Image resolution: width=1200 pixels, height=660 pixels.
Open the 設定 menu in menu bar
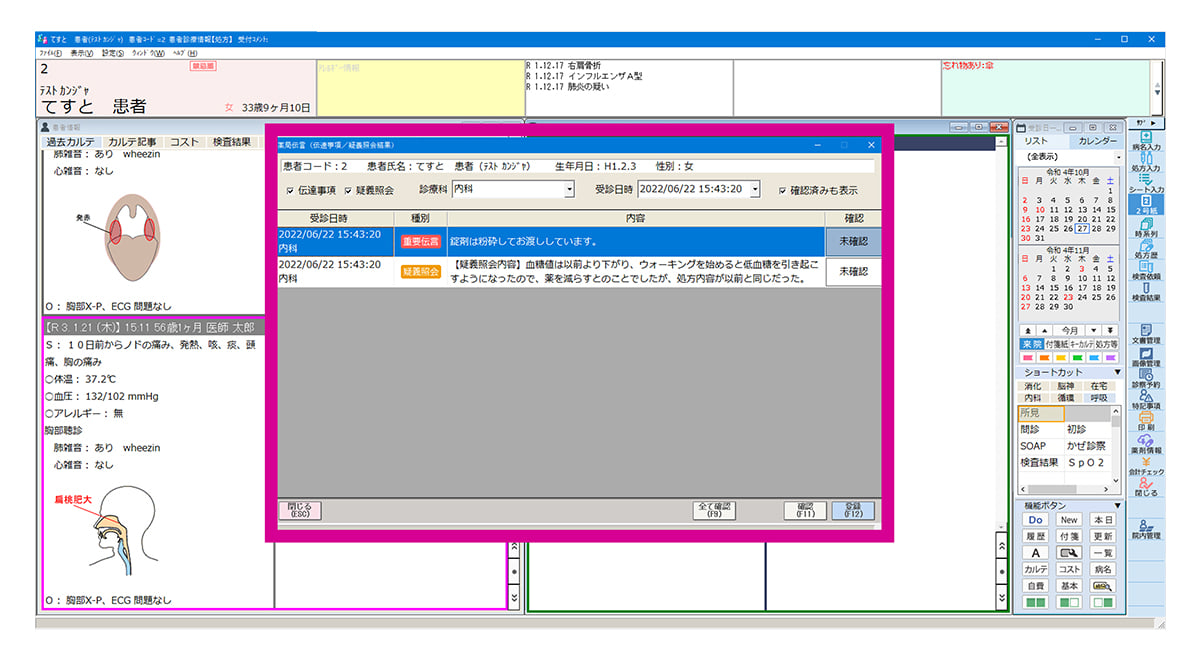point(112,53)
